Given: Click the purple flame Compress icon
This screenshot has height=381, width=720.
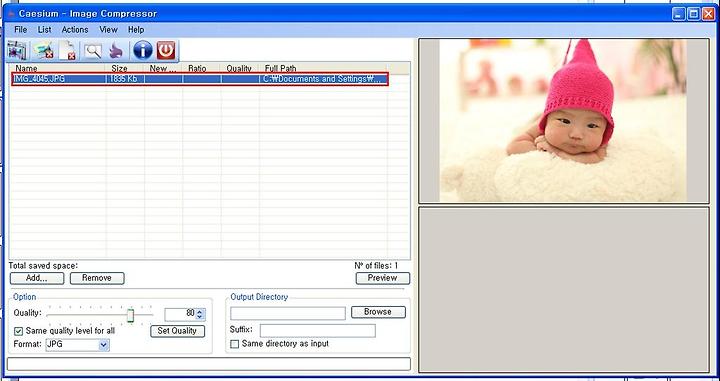Looking at the screenshot, I should [117, 50].
